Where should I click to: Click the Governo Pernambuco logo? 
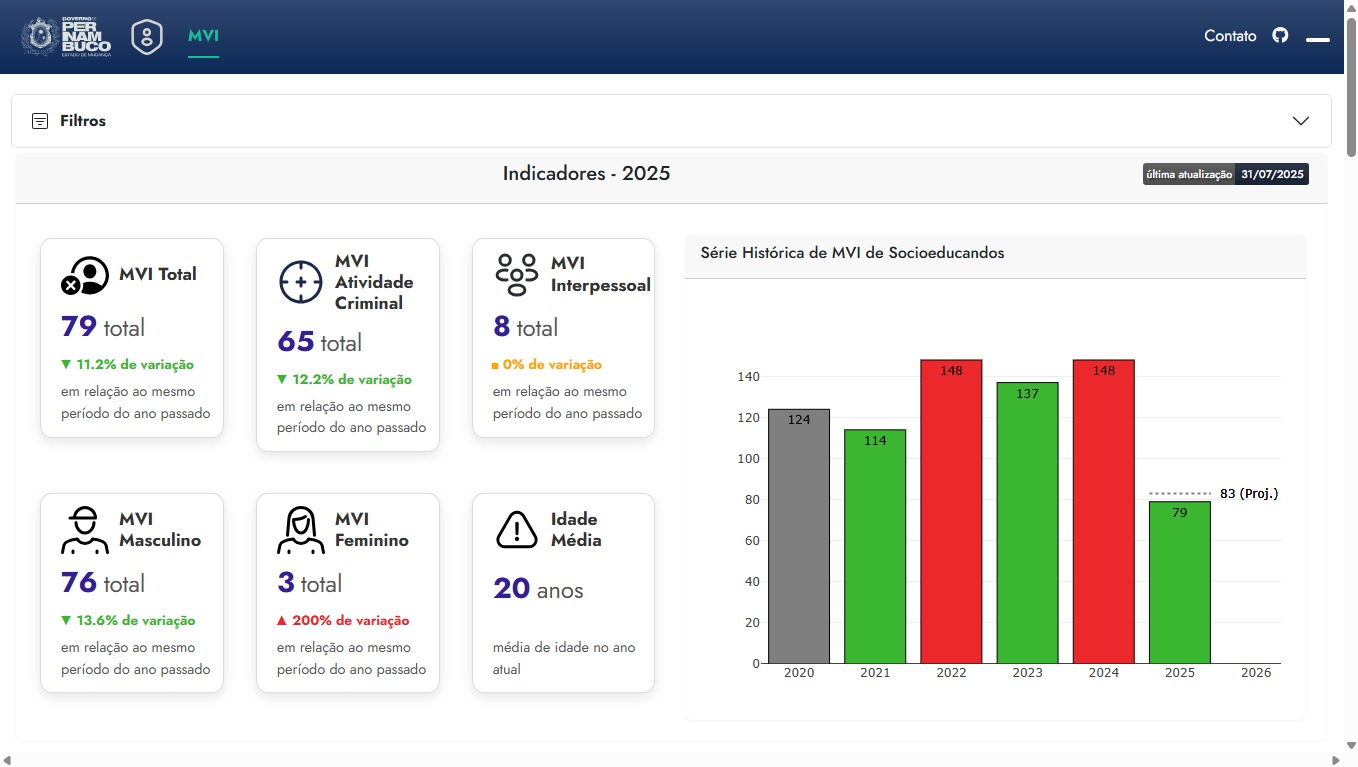coord(66,37)
